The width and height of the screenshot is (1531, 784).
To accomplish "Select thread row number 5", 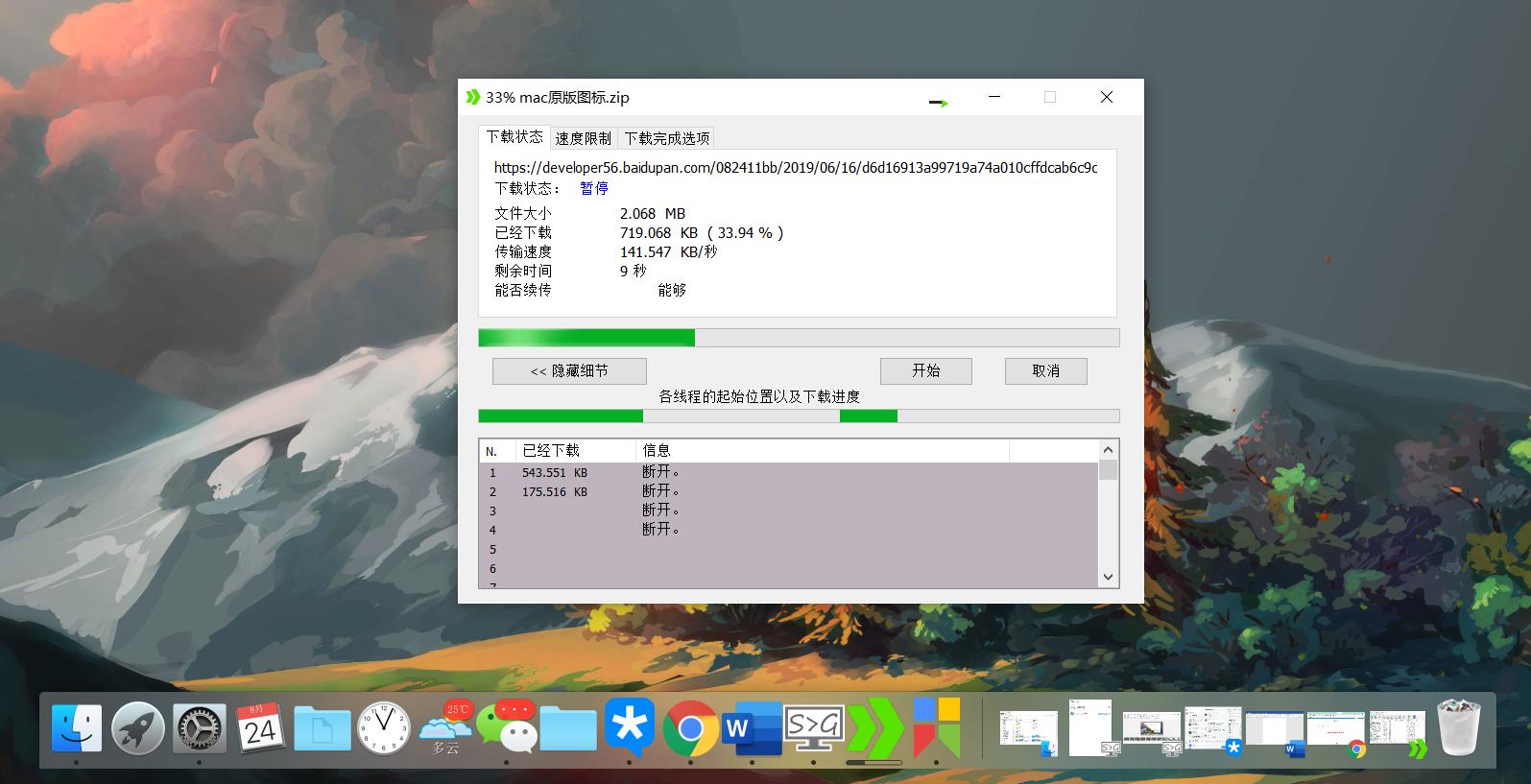I will tap(789, 549).
